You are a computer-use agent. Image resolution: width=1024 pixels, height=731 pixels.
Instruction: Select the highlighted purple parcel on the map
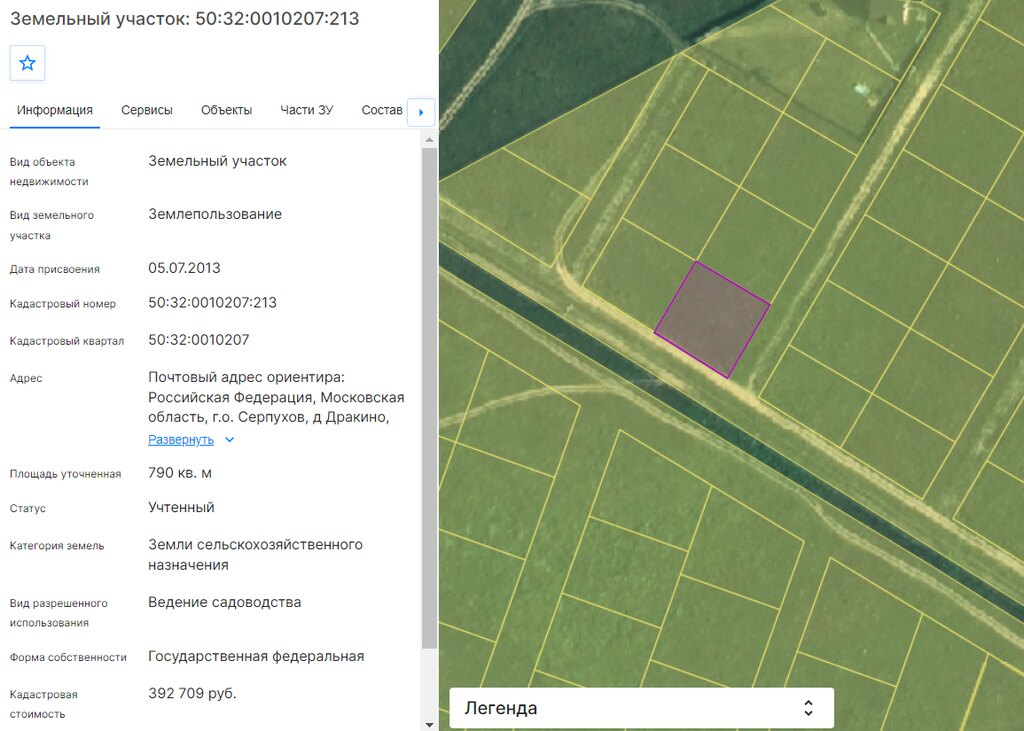point(712,319)
